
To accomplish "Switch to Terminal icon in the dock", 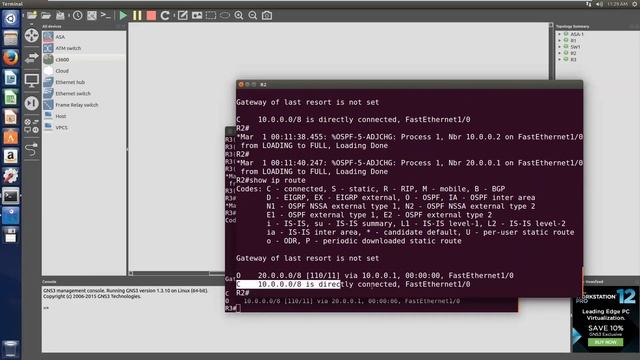I will [x=11, y=196].
